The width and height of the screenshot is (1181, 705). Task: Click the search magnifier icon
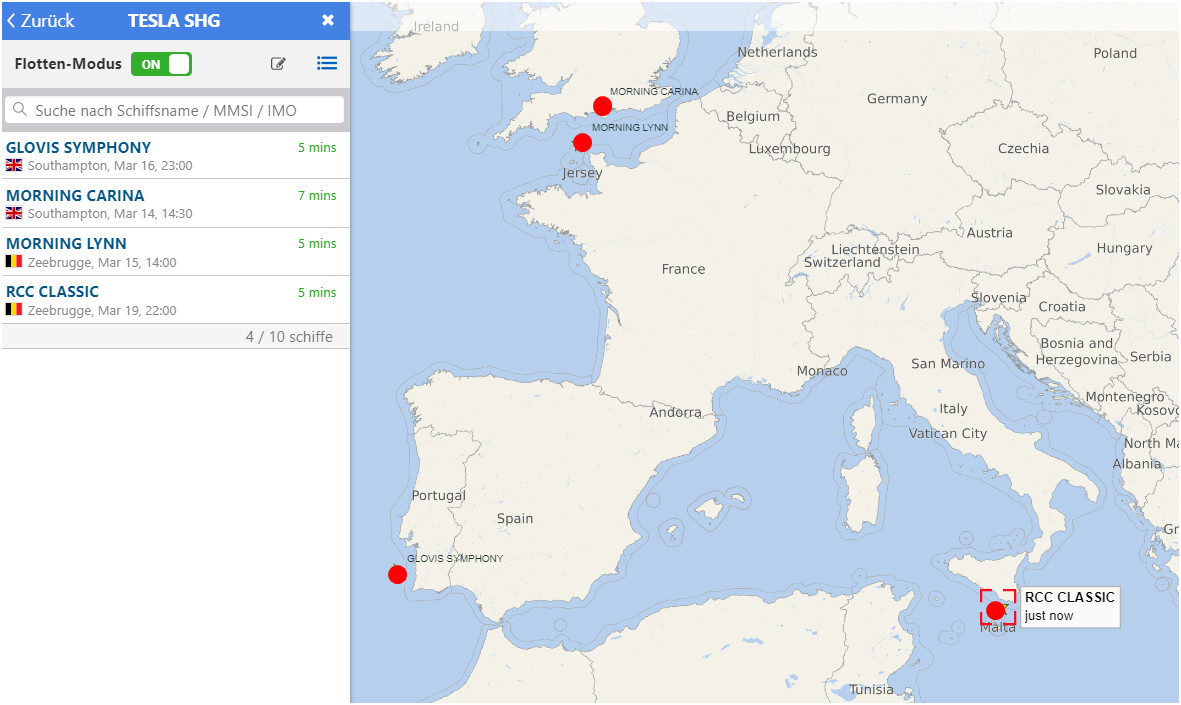point(20,109)
